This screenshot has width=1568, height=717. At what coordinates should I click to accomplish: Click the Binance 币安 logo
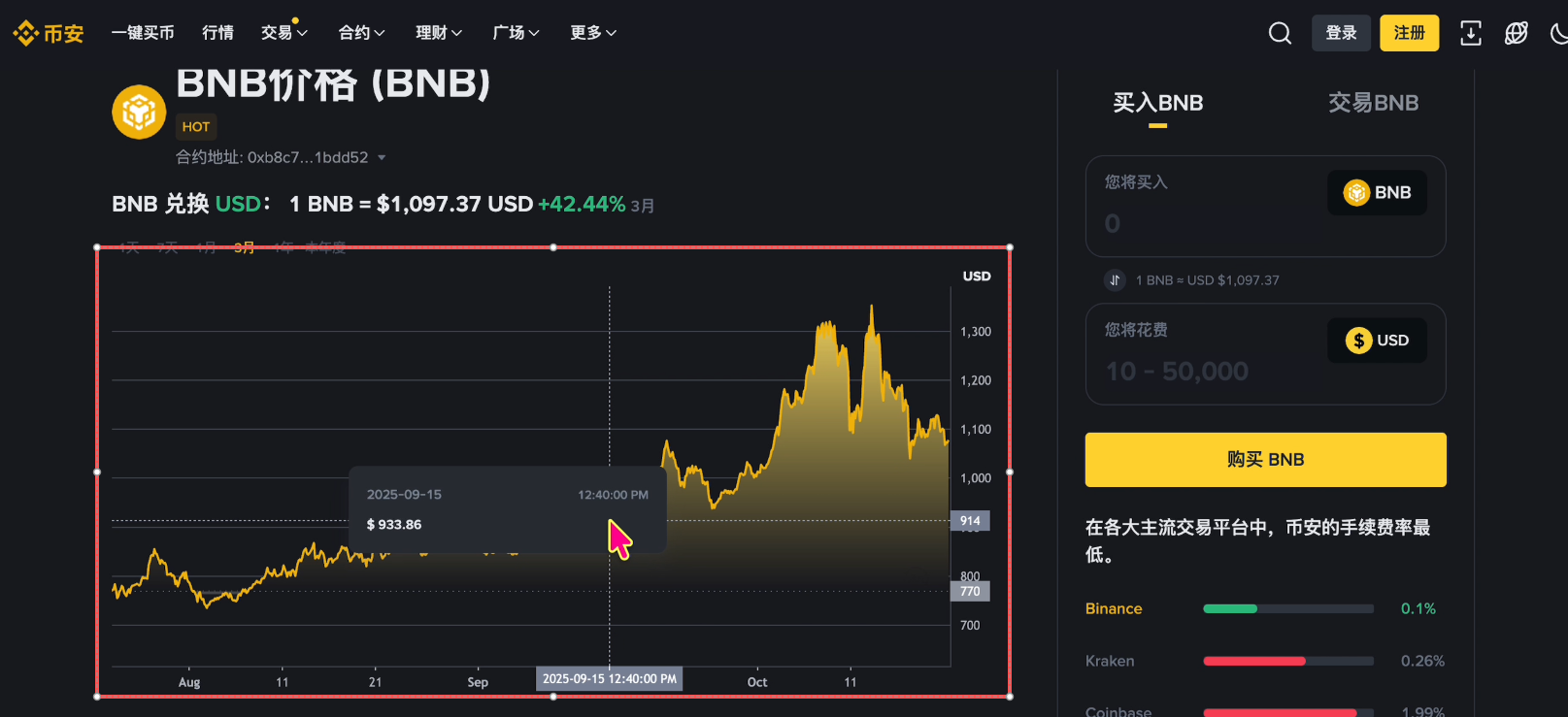[49, 33]
